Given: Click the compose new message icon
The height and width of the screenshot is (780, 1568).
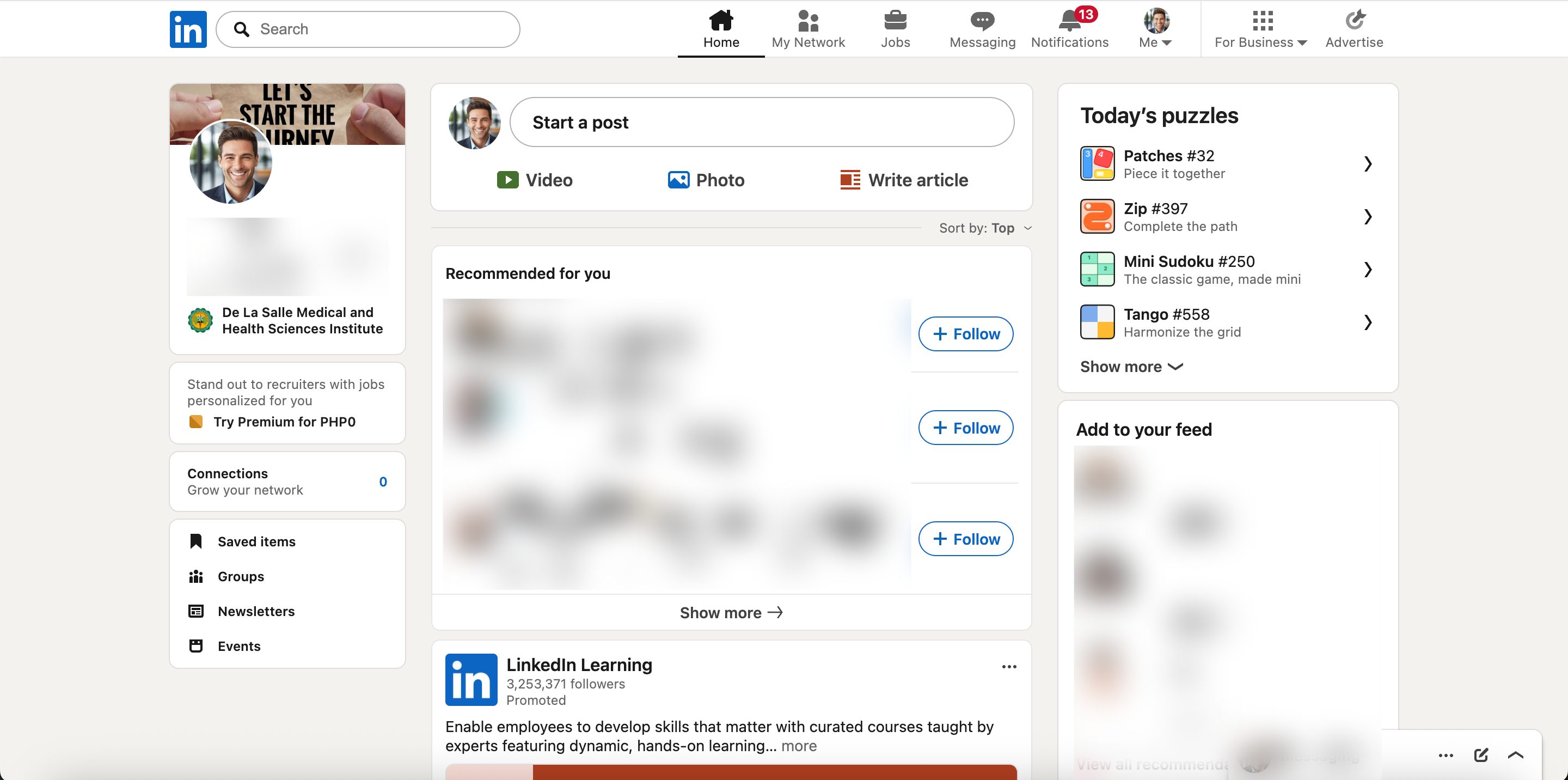Looking at the screenshot, I should [1480, 755].
